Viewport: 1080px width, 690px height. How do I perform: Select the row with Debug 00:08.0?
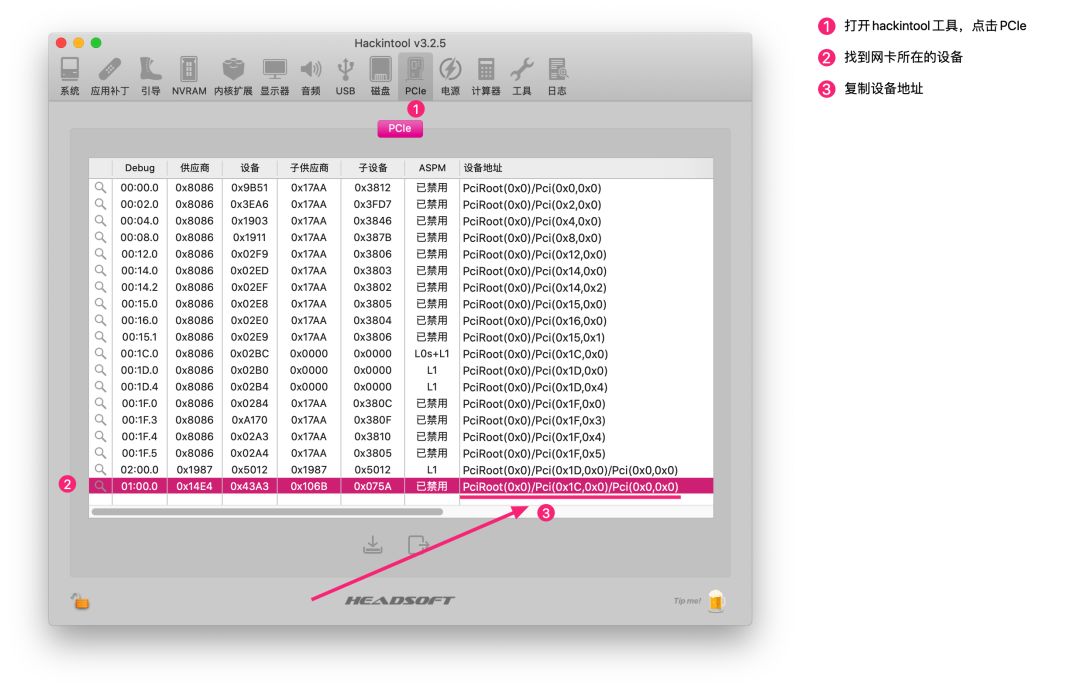tap(401, 237)
